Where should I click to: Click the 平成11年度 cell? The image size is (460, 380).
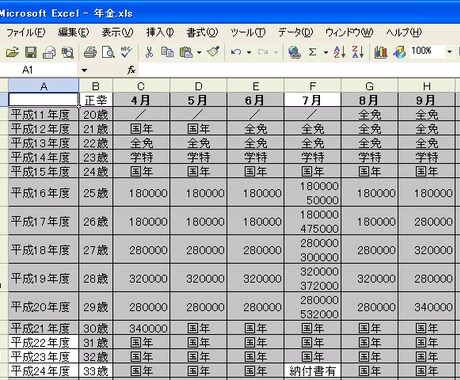(x=44, y=114)
